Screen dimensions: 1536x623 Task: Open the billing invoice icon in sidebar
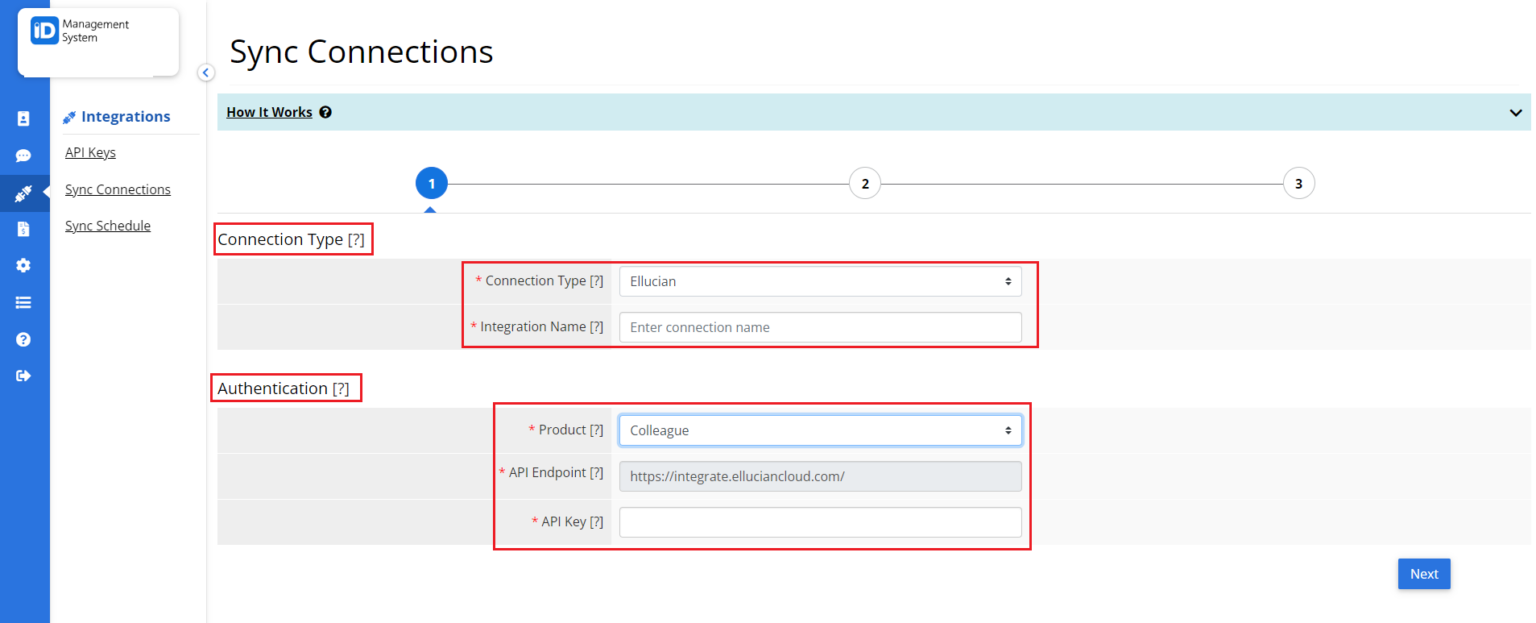24,228
